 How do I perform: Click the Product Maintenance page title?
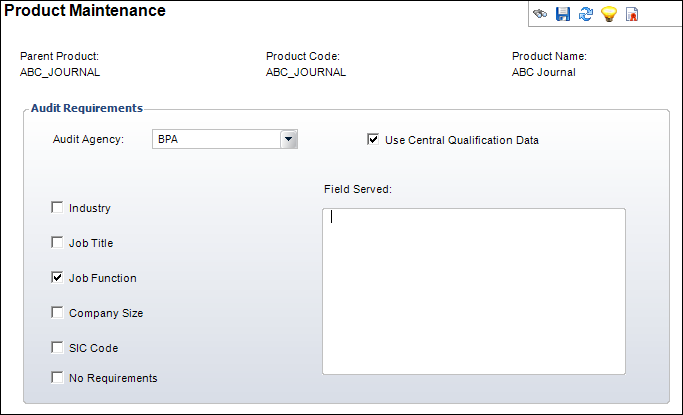click(85, 11)
